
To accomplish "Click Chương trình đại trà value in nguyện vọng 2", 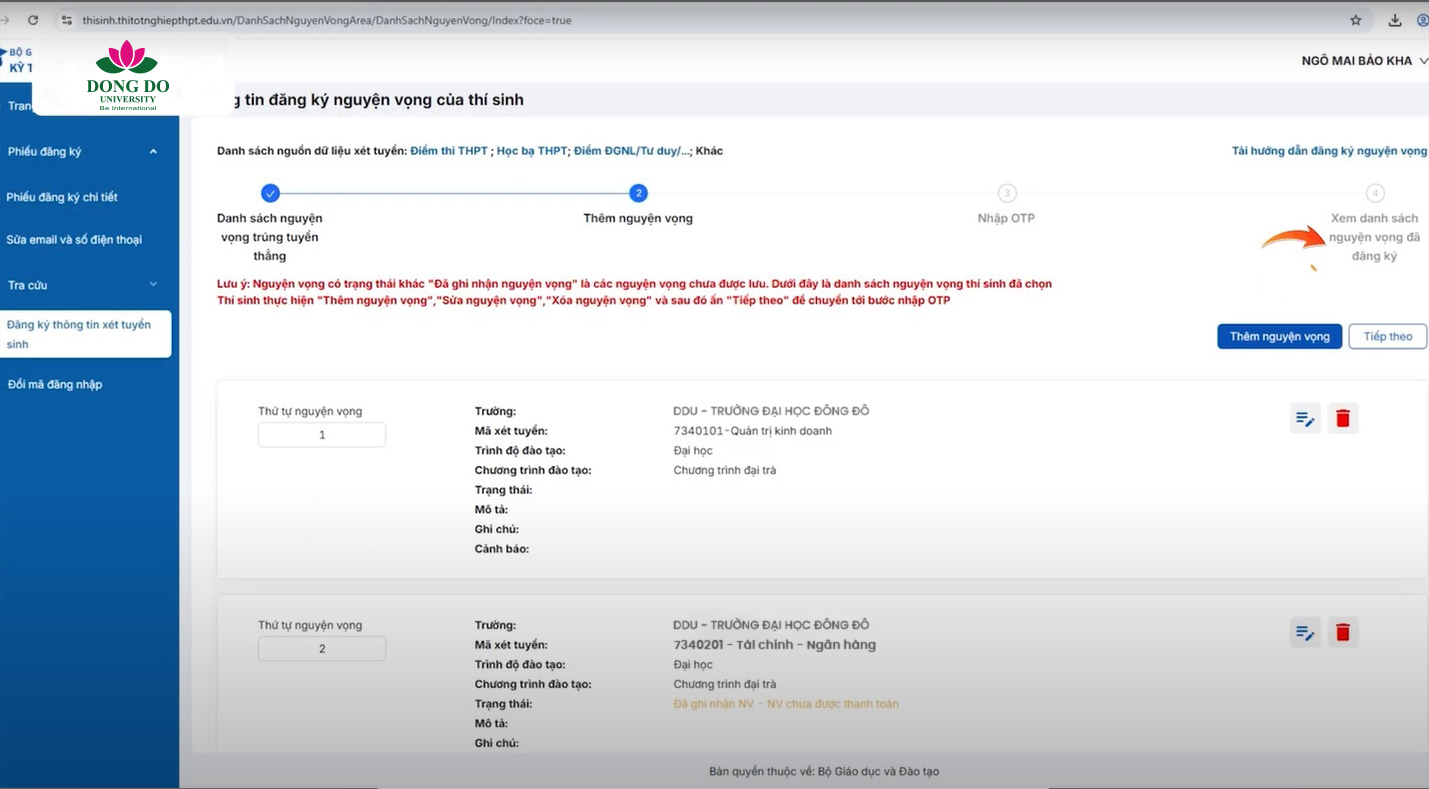I will [x=725, y=684].
